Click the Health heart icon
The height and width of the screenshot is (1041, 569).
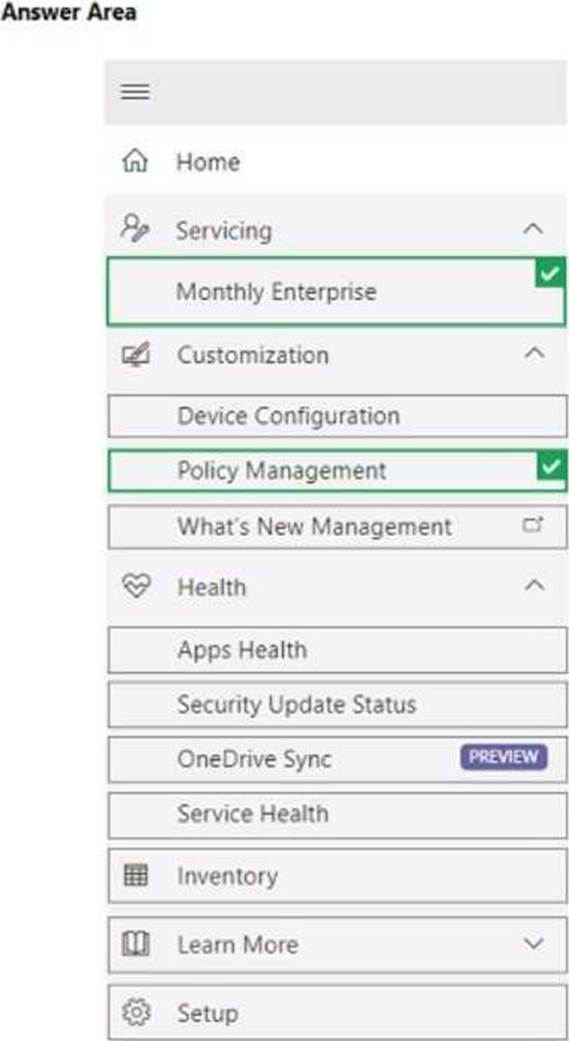click(x=135, y=586)
